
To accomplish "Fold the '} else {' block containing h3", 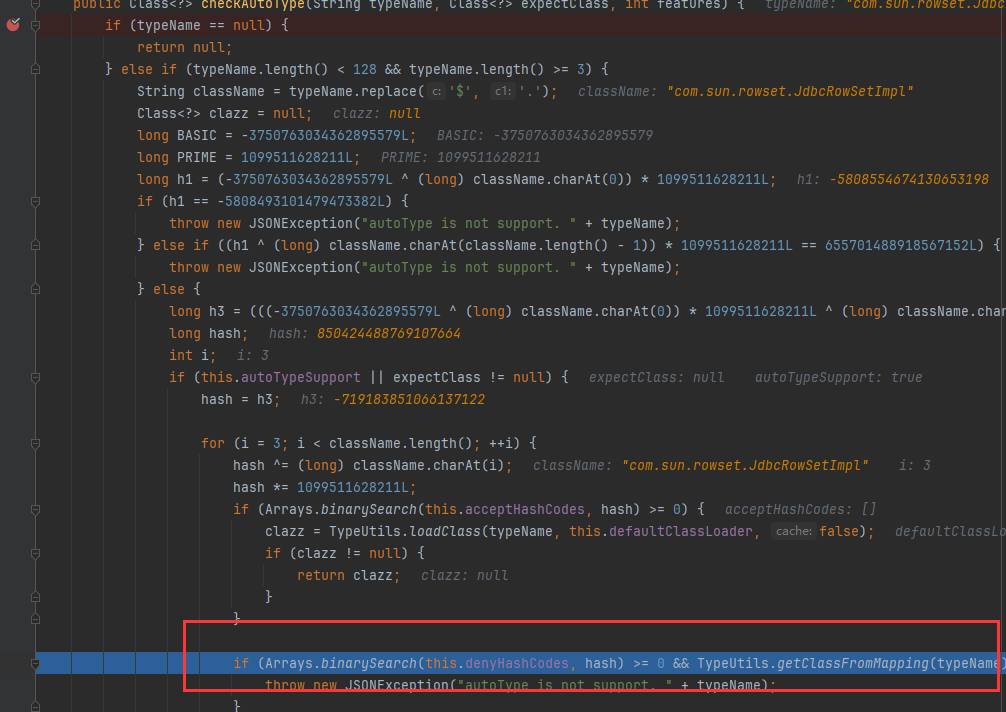I will [36, 289].
